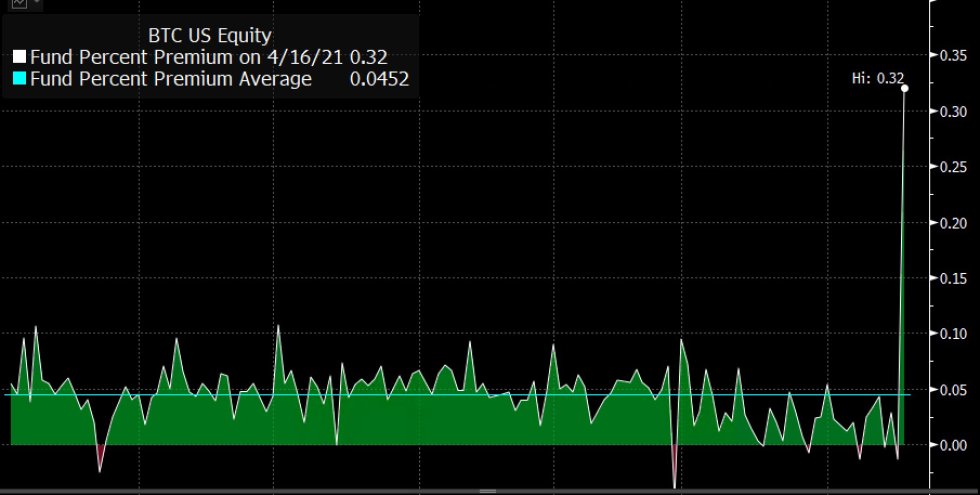Click the 0.0452 average value in legend

(x=379, y=79)
